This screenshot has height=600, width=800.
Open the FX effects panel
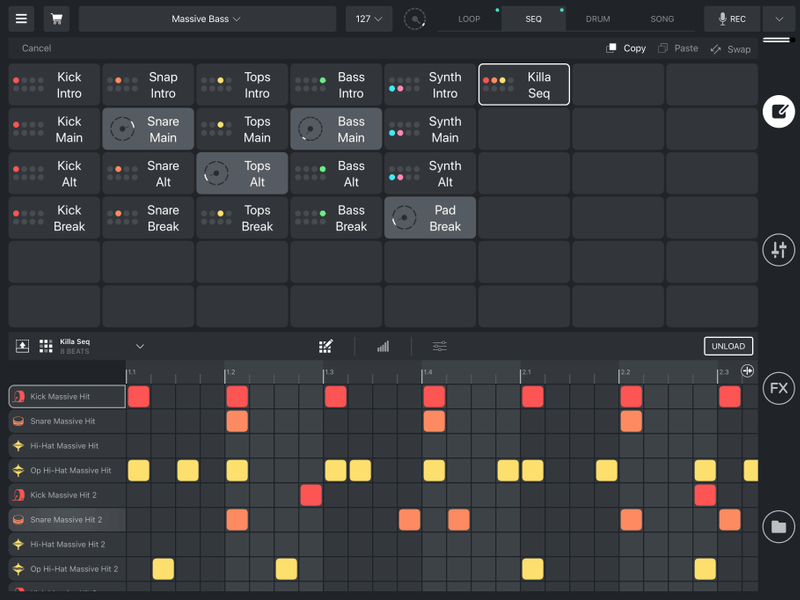779,388
